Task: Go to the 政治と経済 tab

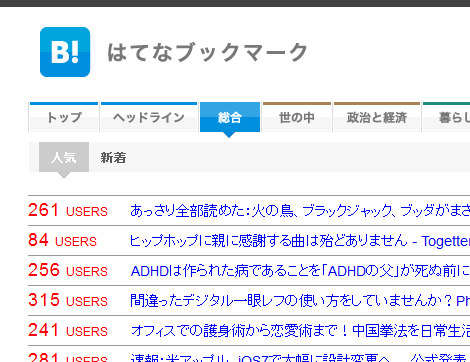Action: point(377,117)
